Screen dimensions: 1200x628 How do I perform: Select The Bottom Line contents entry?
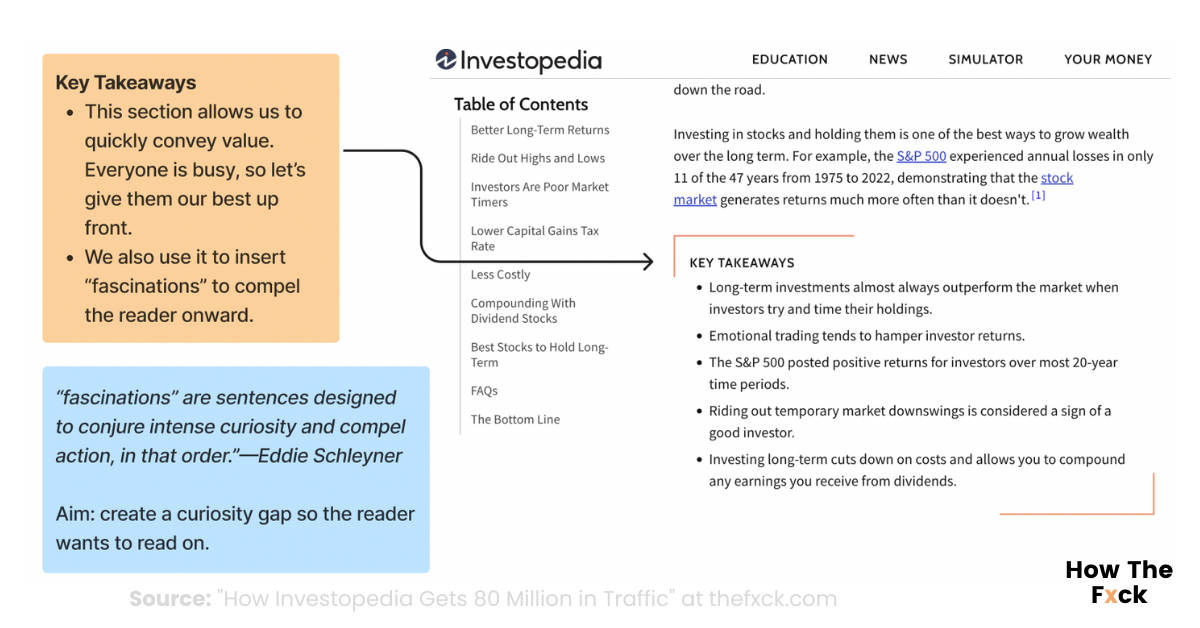(x=515, y=419)
